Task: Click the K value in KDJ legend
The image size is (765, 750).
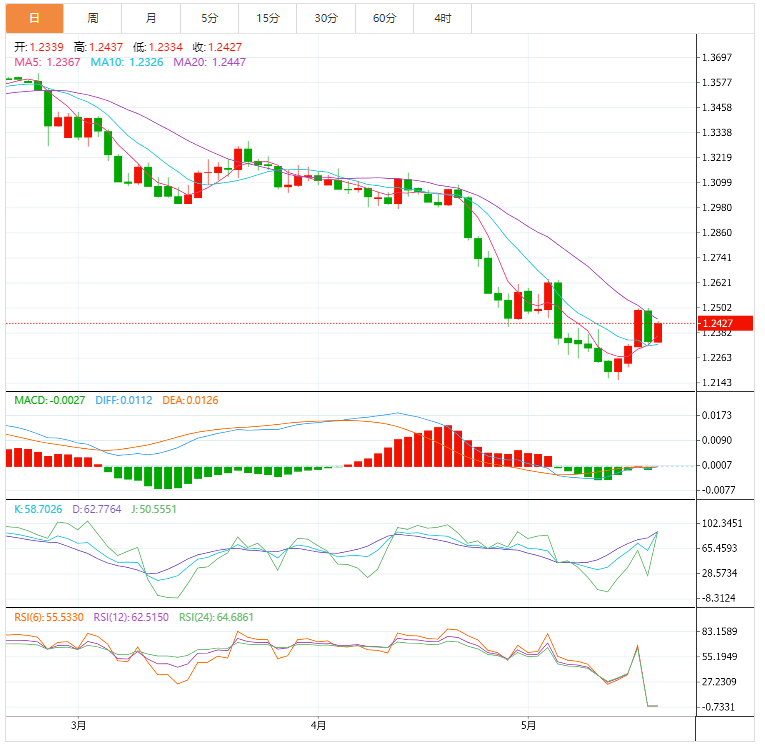Action: tap(38, 509)
